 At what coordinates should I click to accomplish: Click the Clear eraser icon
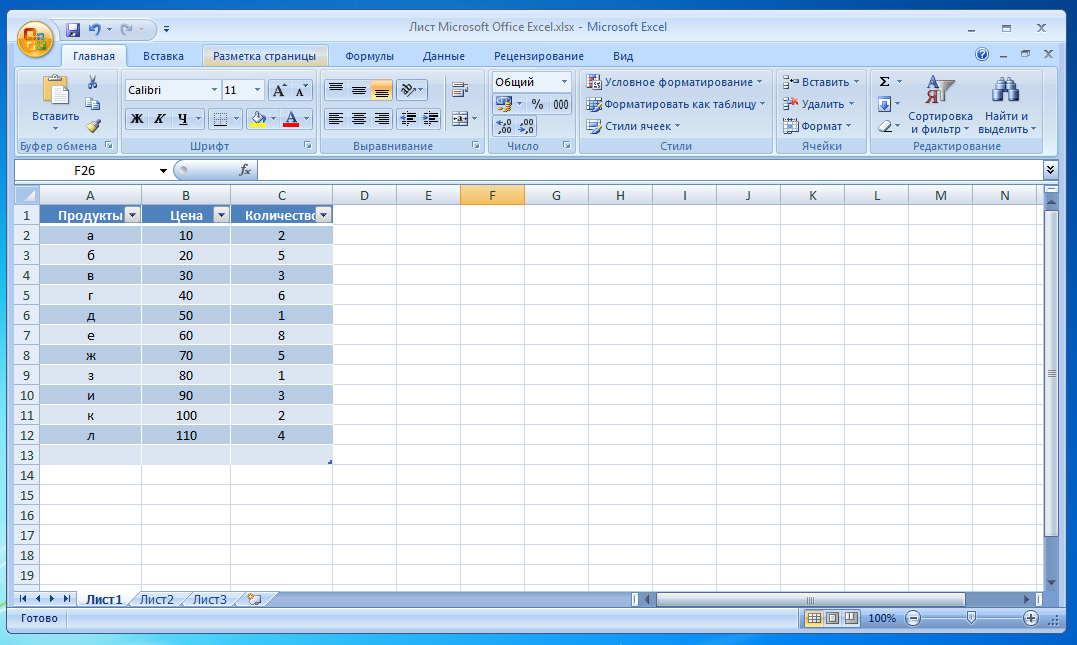[885, 126]
